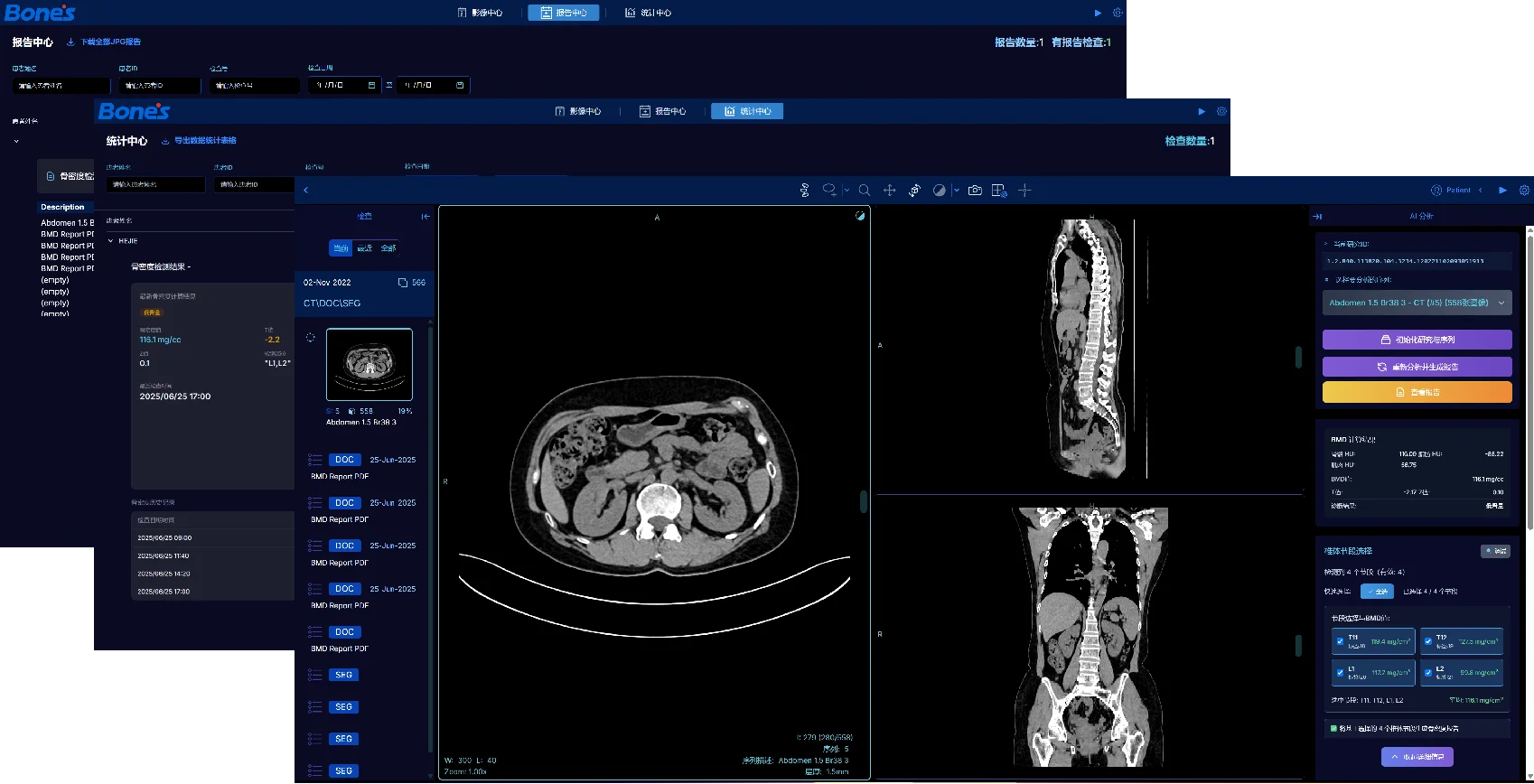This screenshot has width=1534, height=784.
Task: Show the 最近 study filter tab
Action: pyautogui.click(x=365, y=248)
